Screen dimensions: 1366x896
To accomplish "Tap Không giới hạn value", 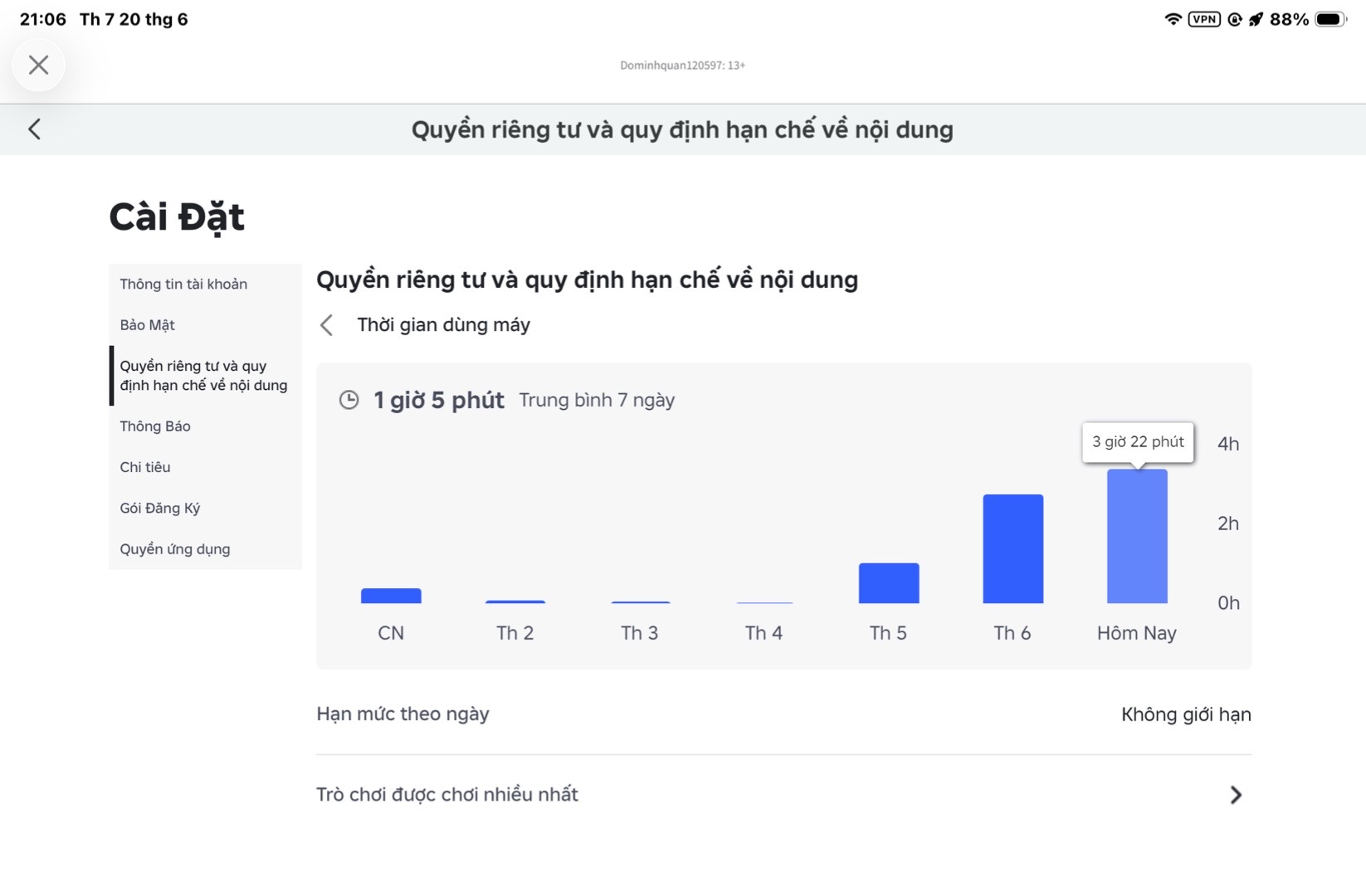I will (1186, 714).
